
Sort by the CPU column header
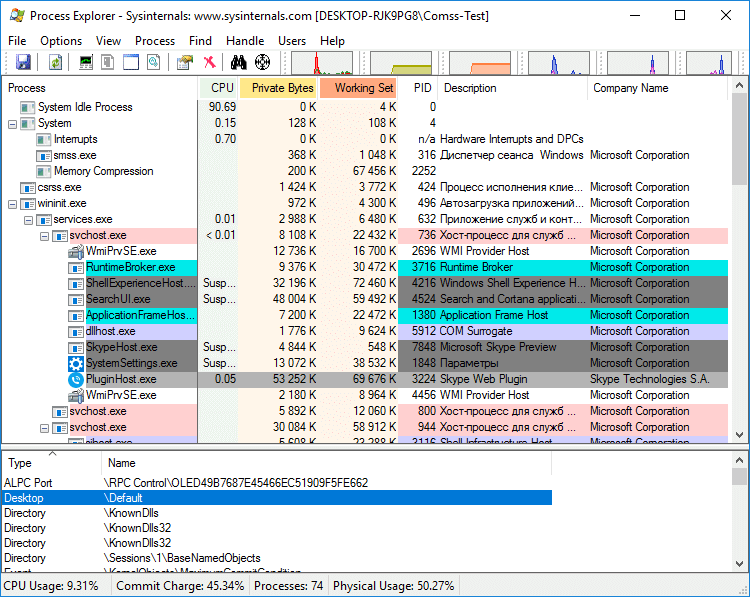[x=218, y=88]
